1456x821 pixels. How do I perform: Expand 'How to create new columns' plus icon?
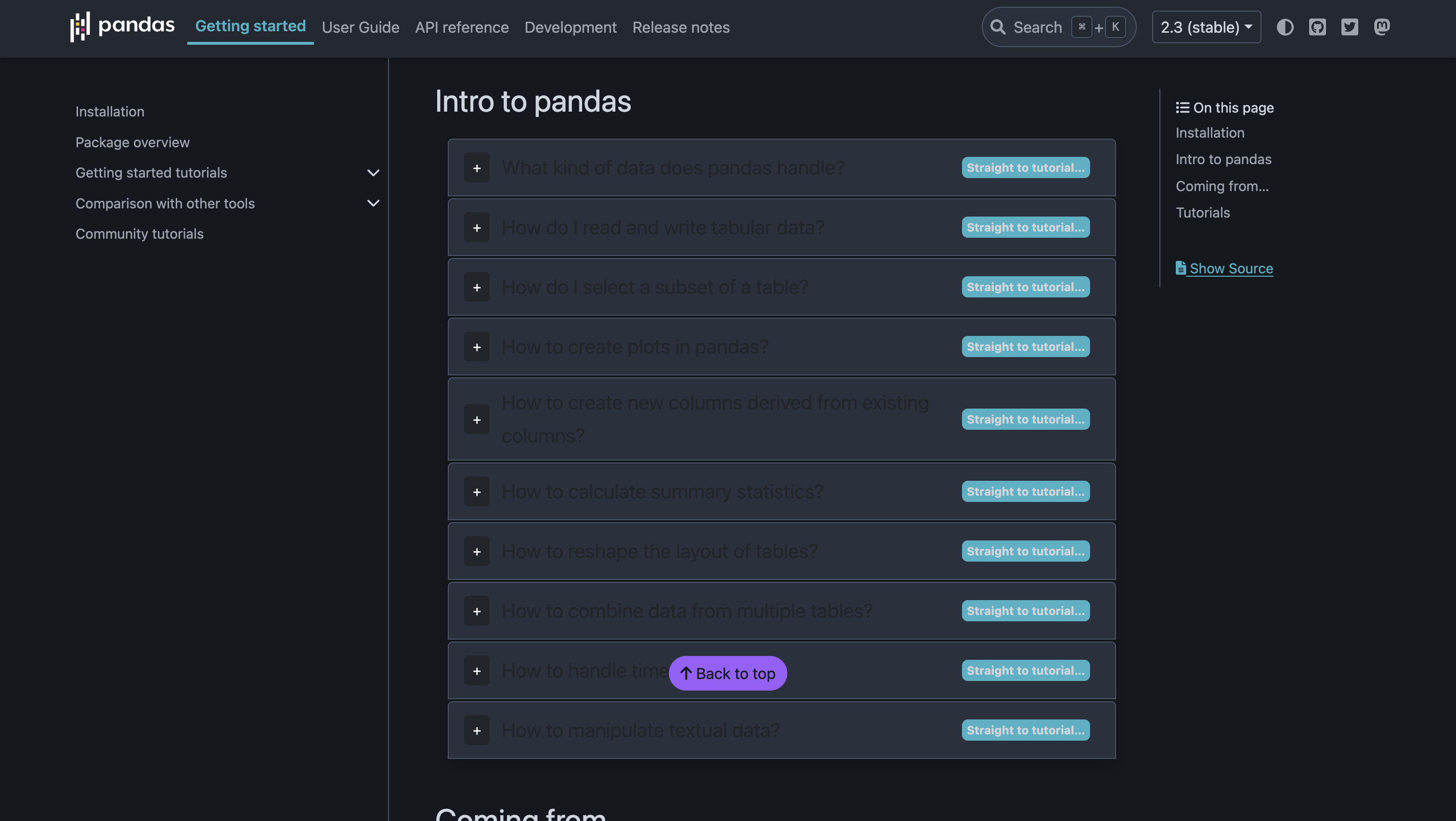tap(477, 419)
